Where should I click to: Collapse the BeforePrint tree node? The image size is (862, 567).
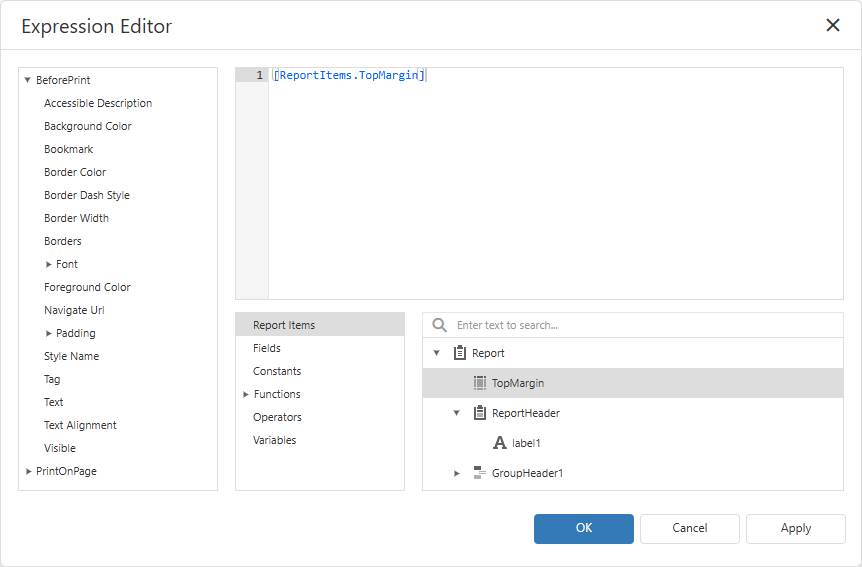point(27,80)
